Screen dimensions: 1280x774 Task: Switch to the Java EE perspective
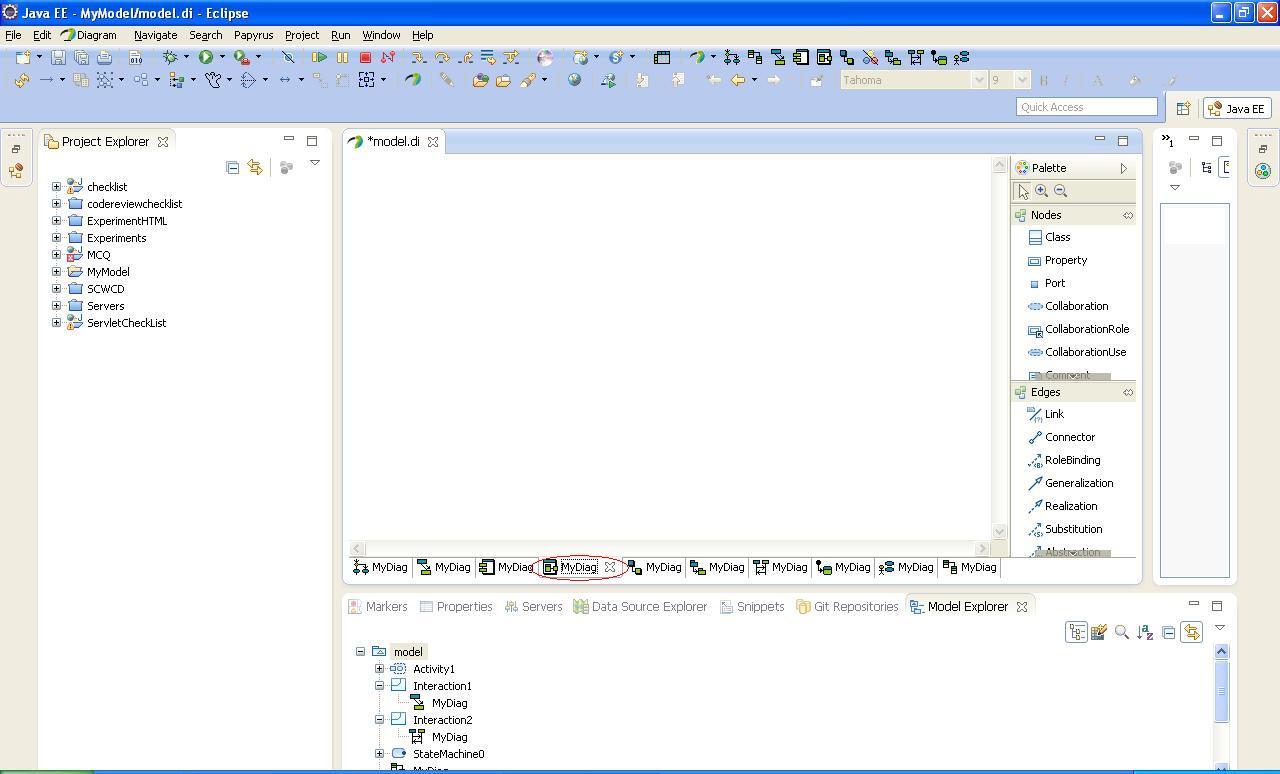(1236, 108)
